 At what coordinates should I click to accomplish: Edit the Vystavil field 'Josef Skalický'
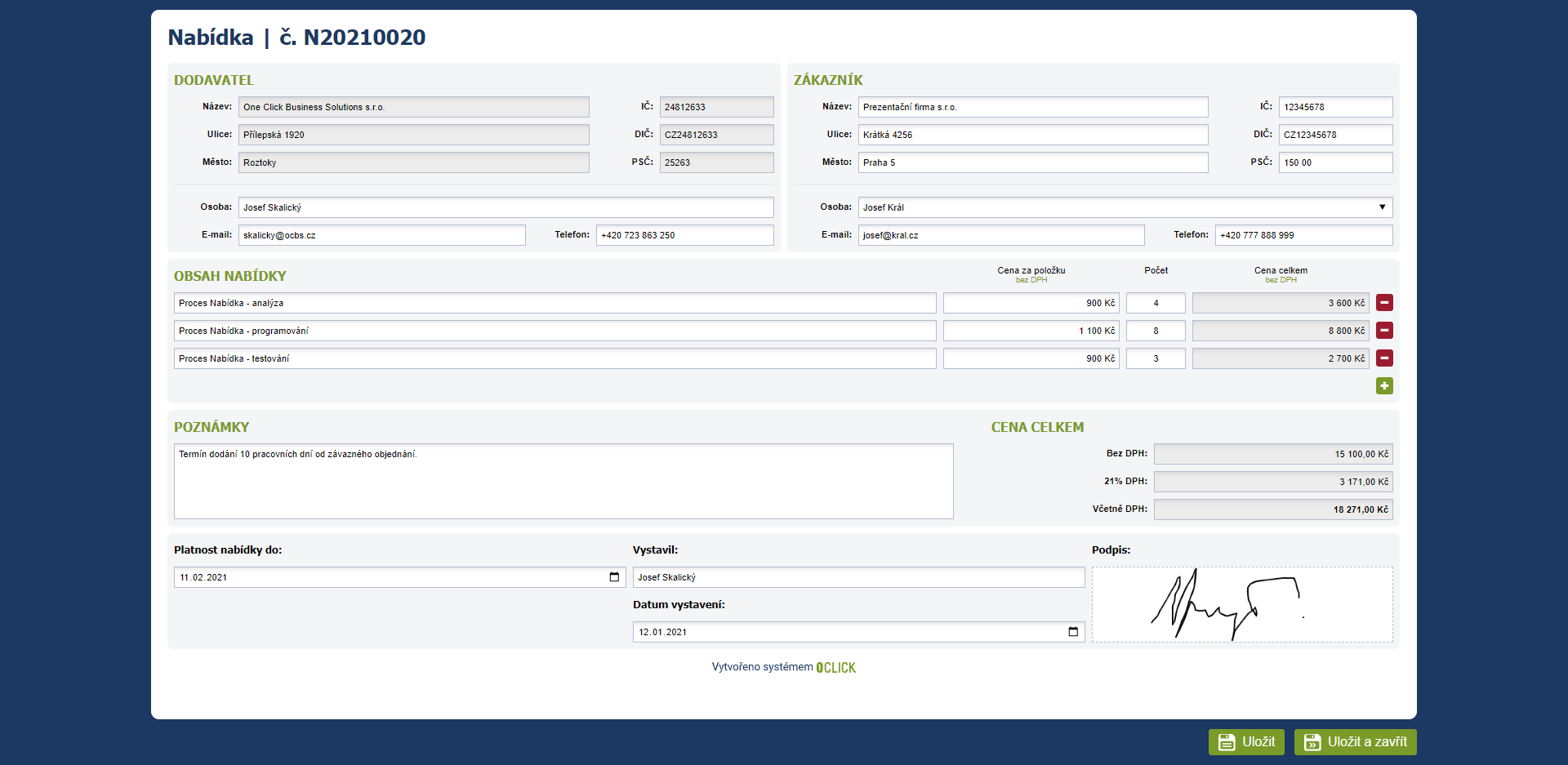coord(859,577)
